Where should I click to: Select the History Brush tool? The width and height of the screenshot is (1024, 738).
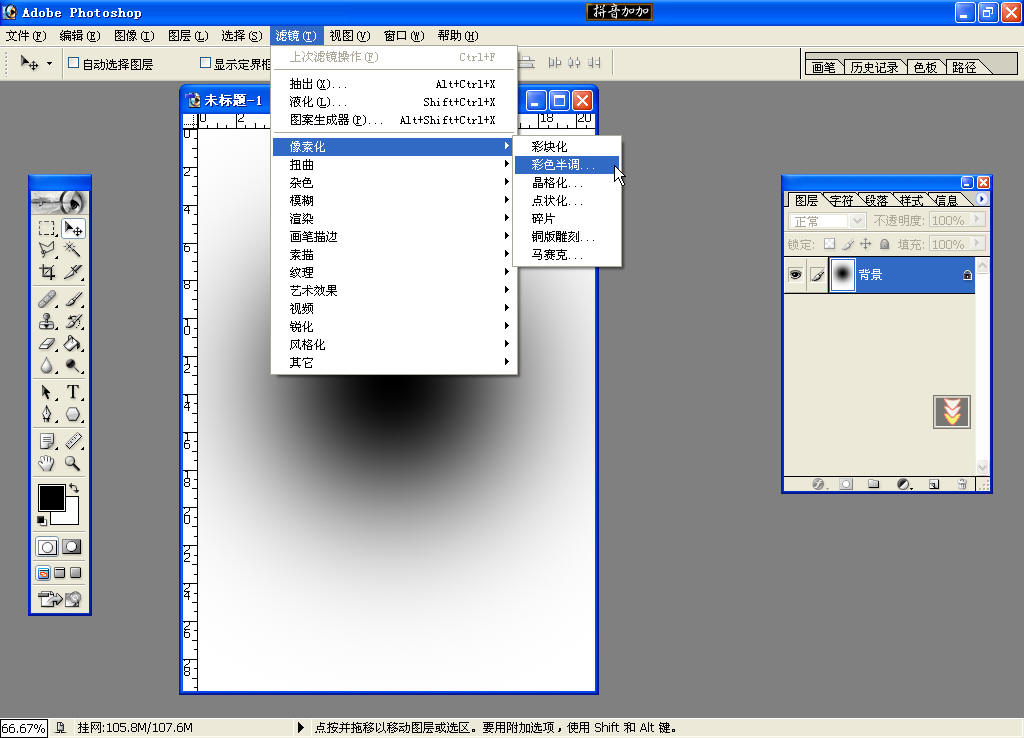coord(73,321)
